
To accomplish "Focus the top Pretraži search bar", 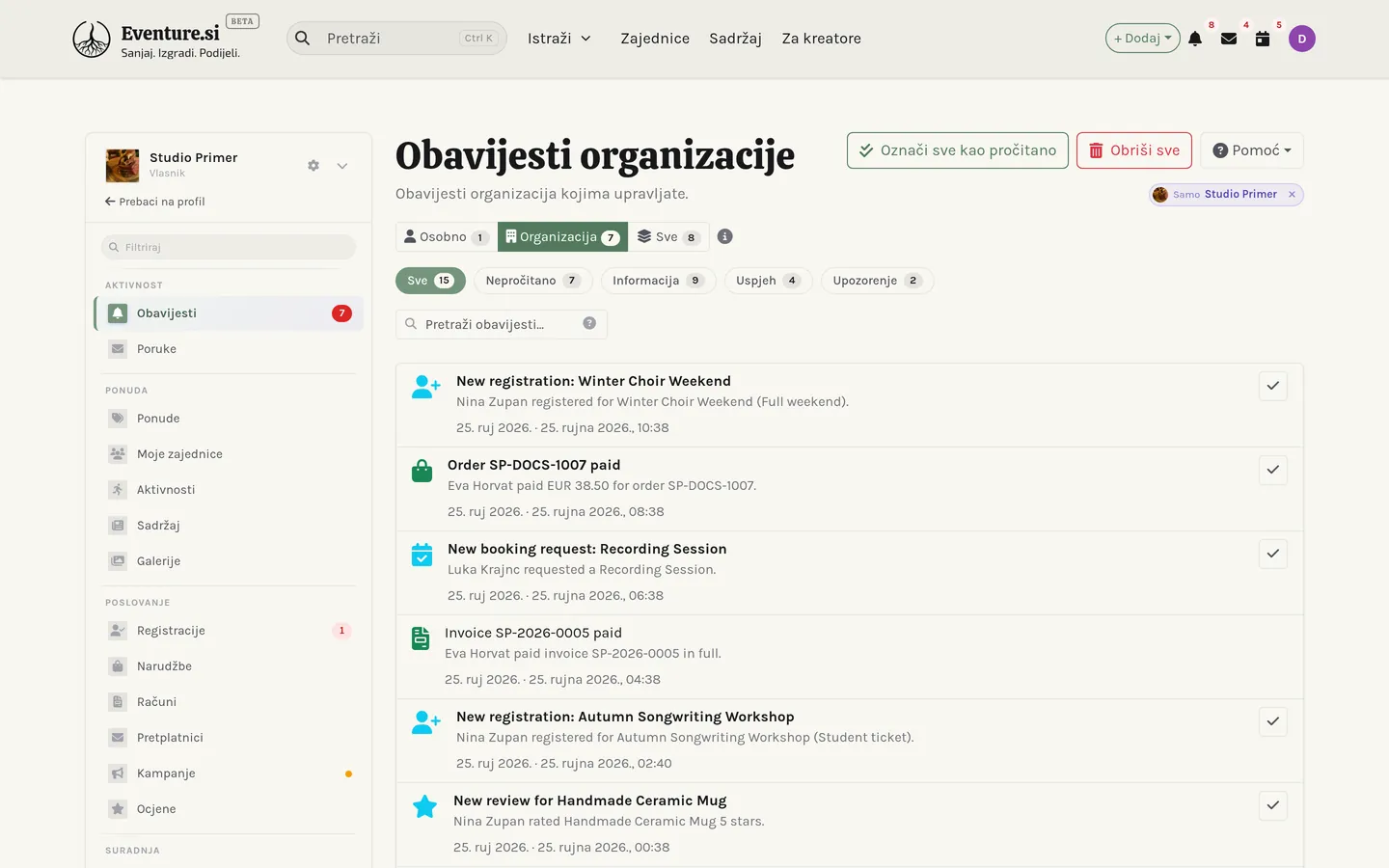I will click(x=396, y=39).
